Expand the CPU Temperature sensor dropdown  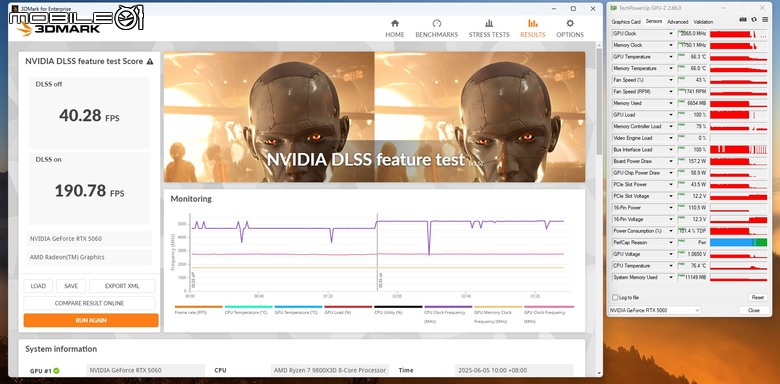click(671, 266)
